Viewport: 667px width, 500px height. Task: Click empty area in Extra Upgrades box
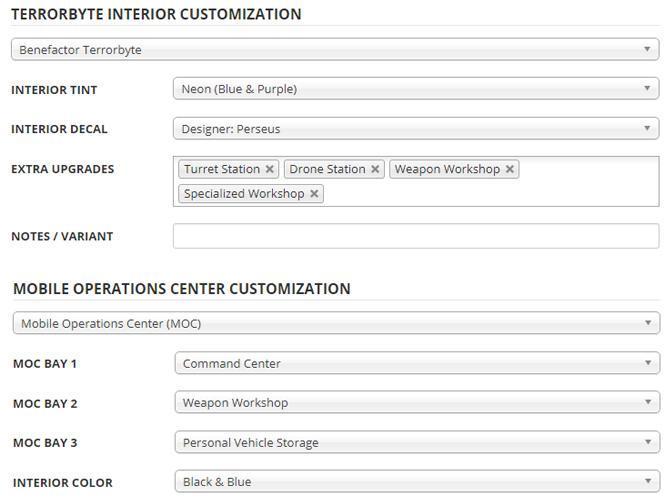[x=489, y=194]
